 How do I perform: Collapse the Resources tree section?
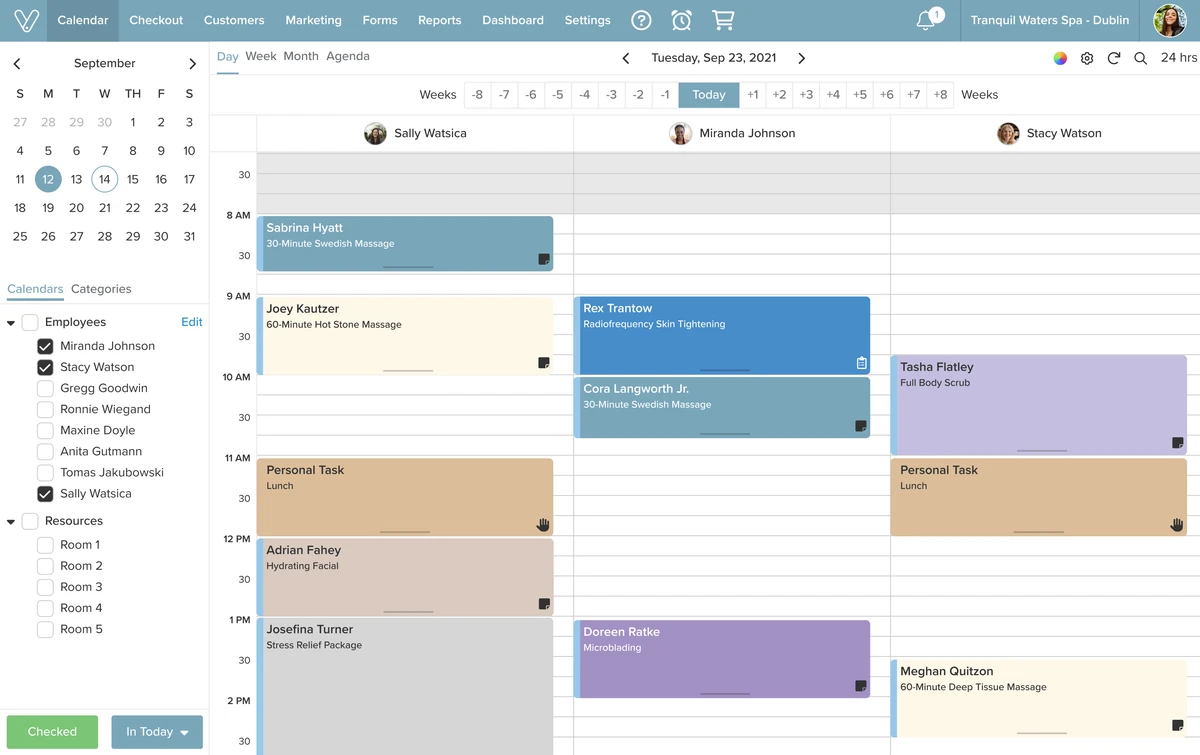pos(11,522)
